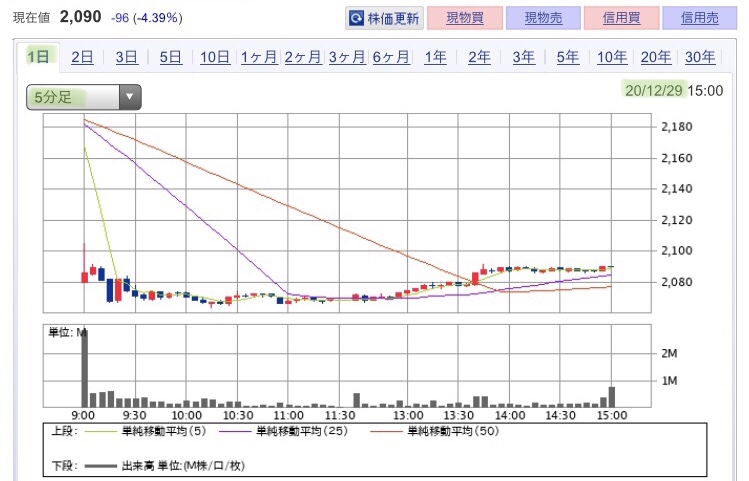Click the 2,100 price axis label
This screenshot has height=481, width=749.
coord(677,251)
